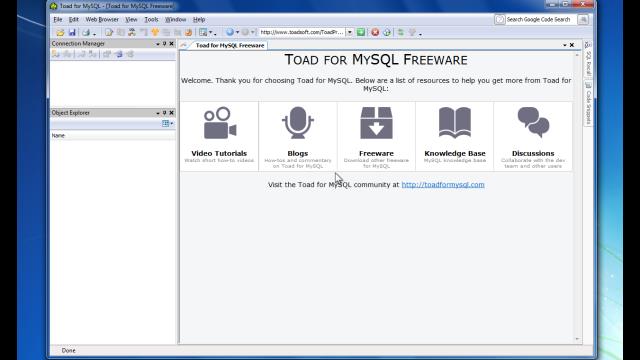640x360 pixels.
Task: Open the Discussions speech bubbles tile
Action: [x=533, y=136]
